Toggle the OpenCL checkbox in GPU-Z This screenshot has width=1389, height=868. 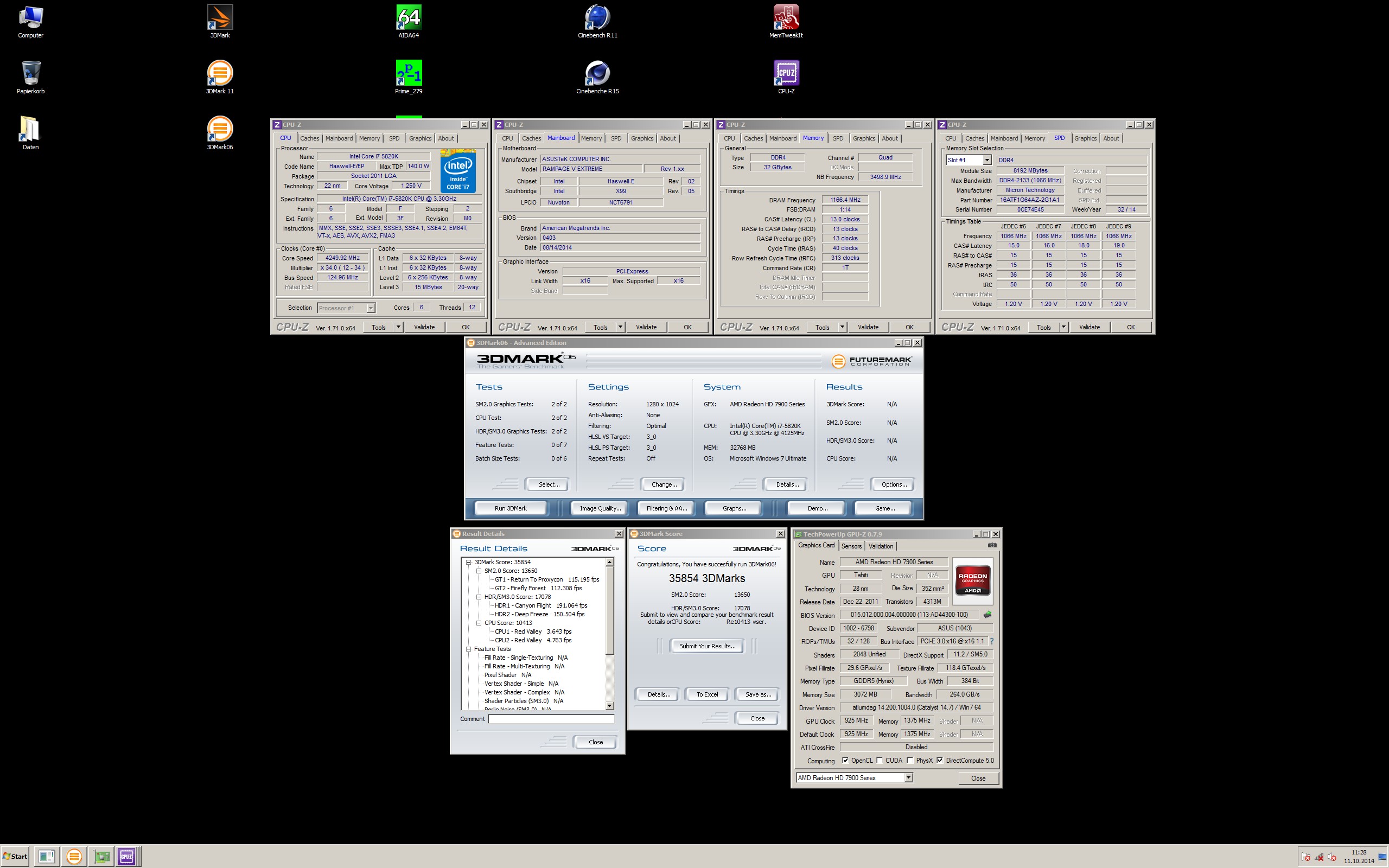click(845, 760)
